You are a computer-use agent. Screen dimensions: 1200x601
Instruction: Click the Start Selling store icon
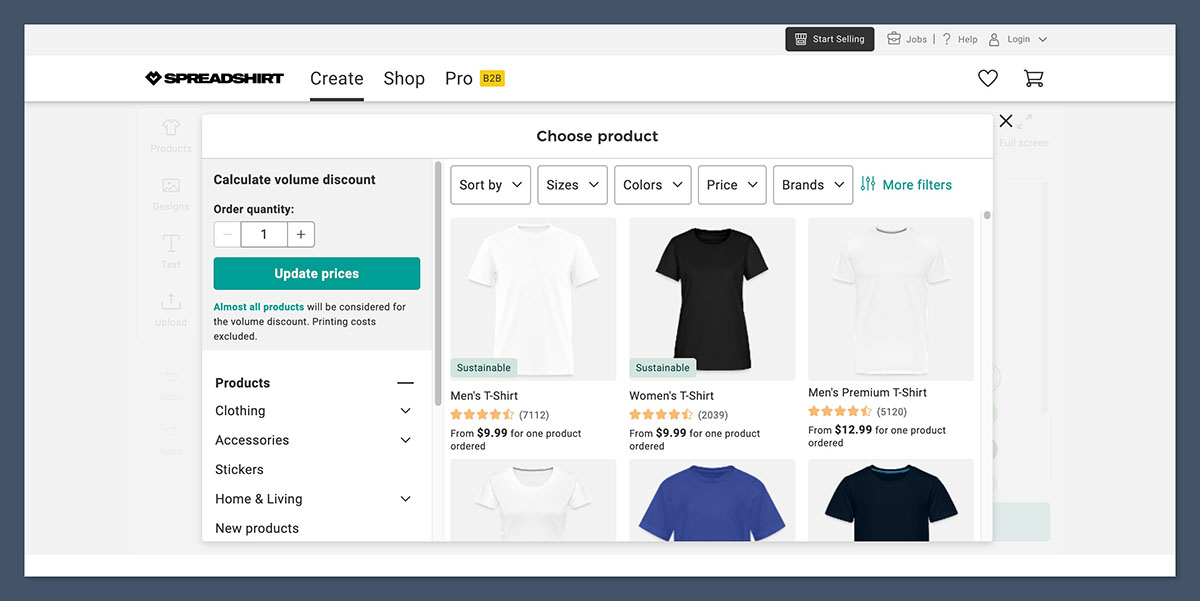point(800,39)
